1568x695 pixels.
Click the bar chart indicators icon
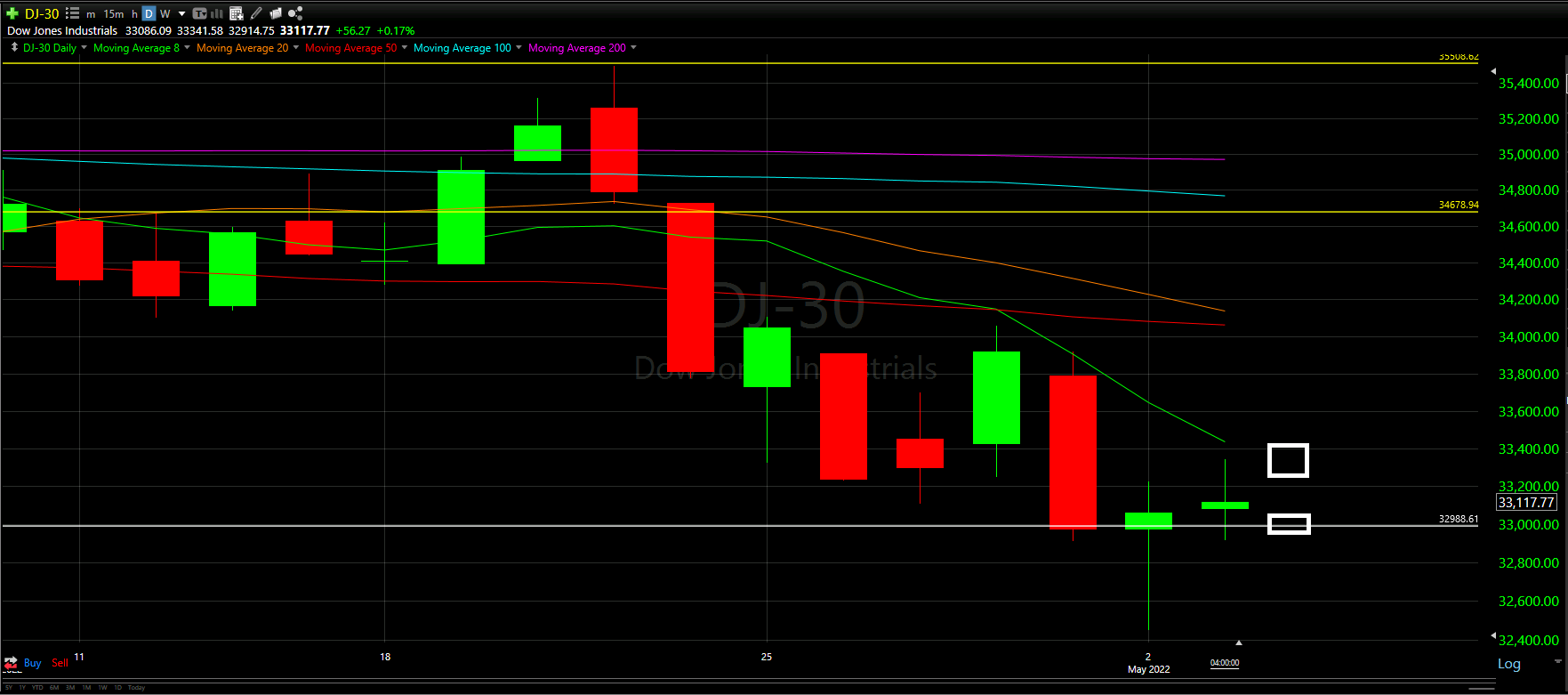pos(216,13)
